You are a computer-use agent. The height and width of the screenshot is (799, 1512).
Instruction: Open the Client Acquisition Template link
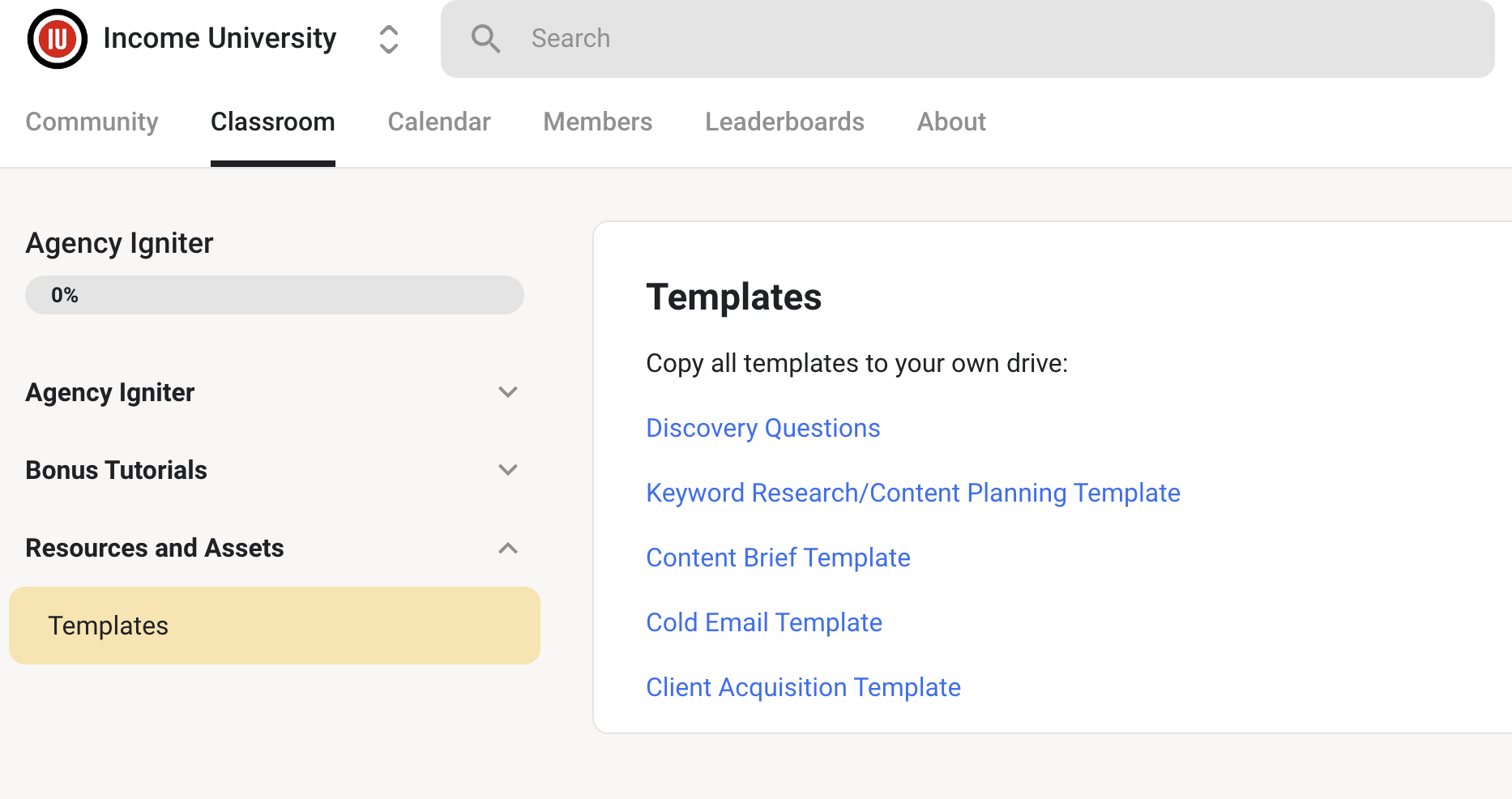point(804,687)
